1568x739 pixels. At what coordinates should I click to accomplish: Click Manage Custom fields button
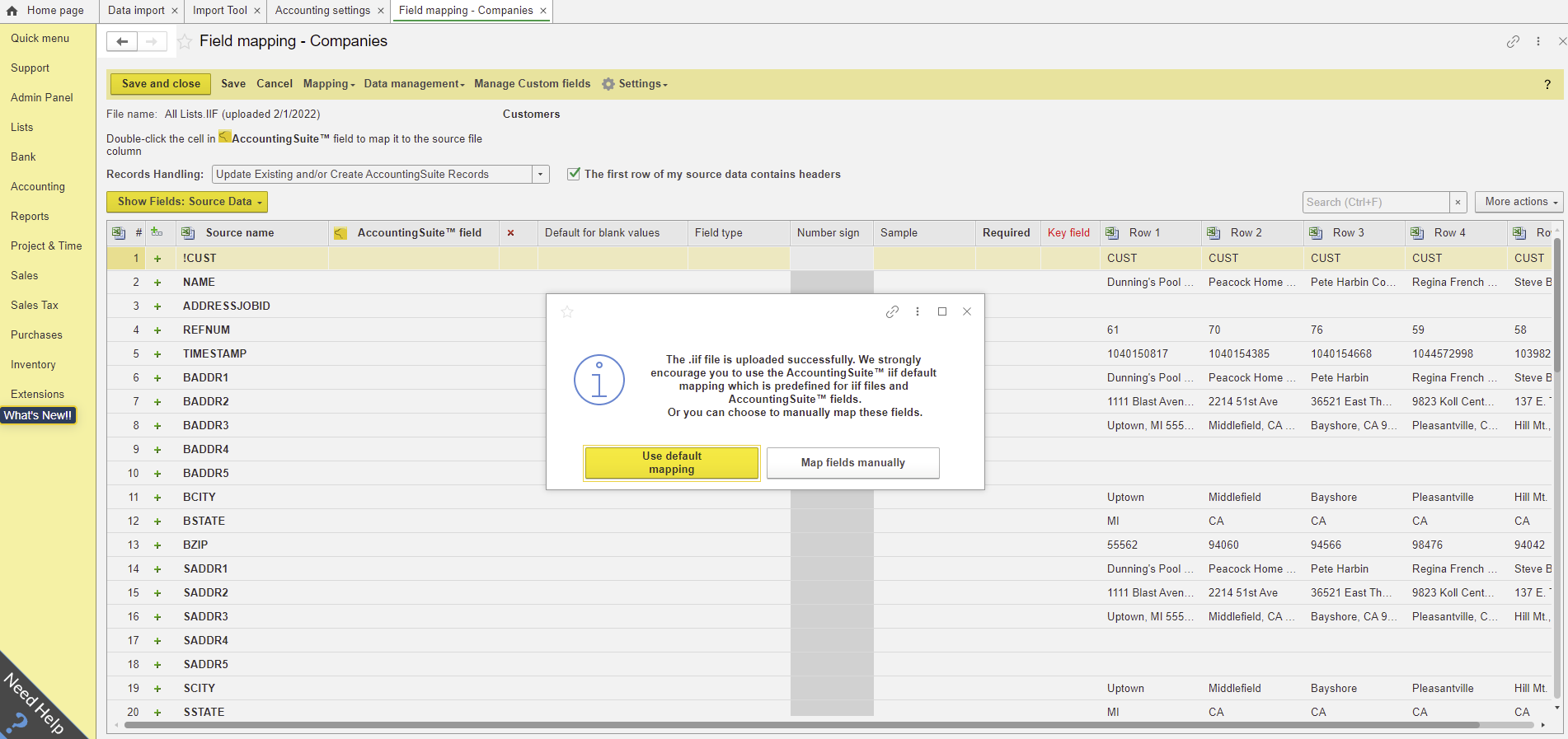(533, 84)
